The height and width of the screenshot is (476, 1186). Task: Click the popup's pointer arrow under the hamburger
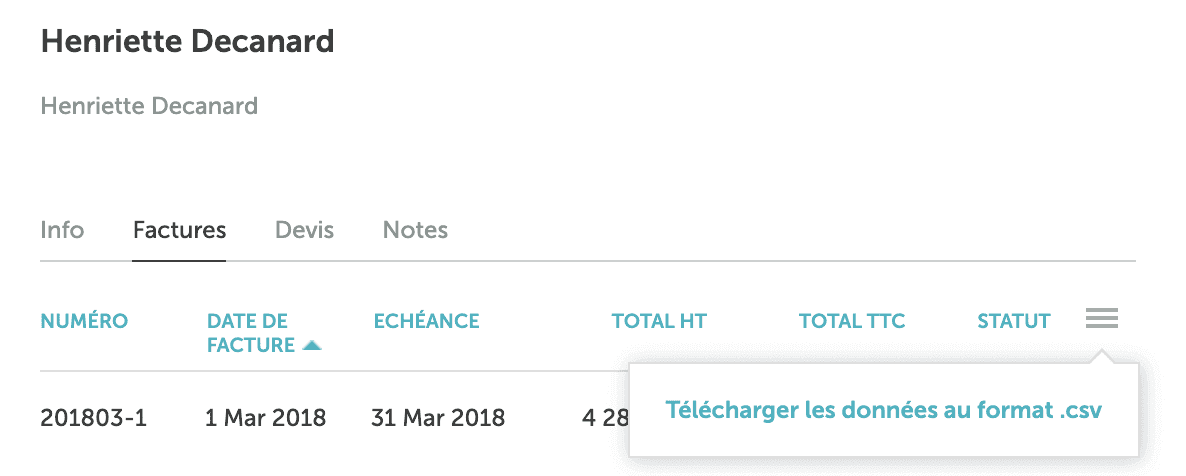[1101, 356]
